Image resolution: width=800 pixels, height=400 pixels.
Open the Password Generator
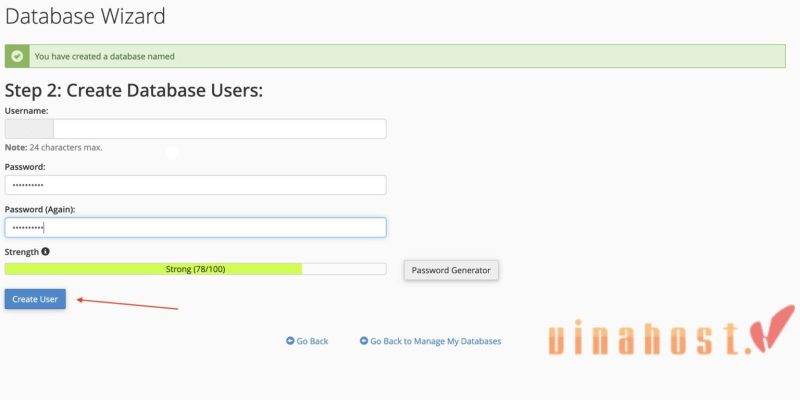pos(451,270)
